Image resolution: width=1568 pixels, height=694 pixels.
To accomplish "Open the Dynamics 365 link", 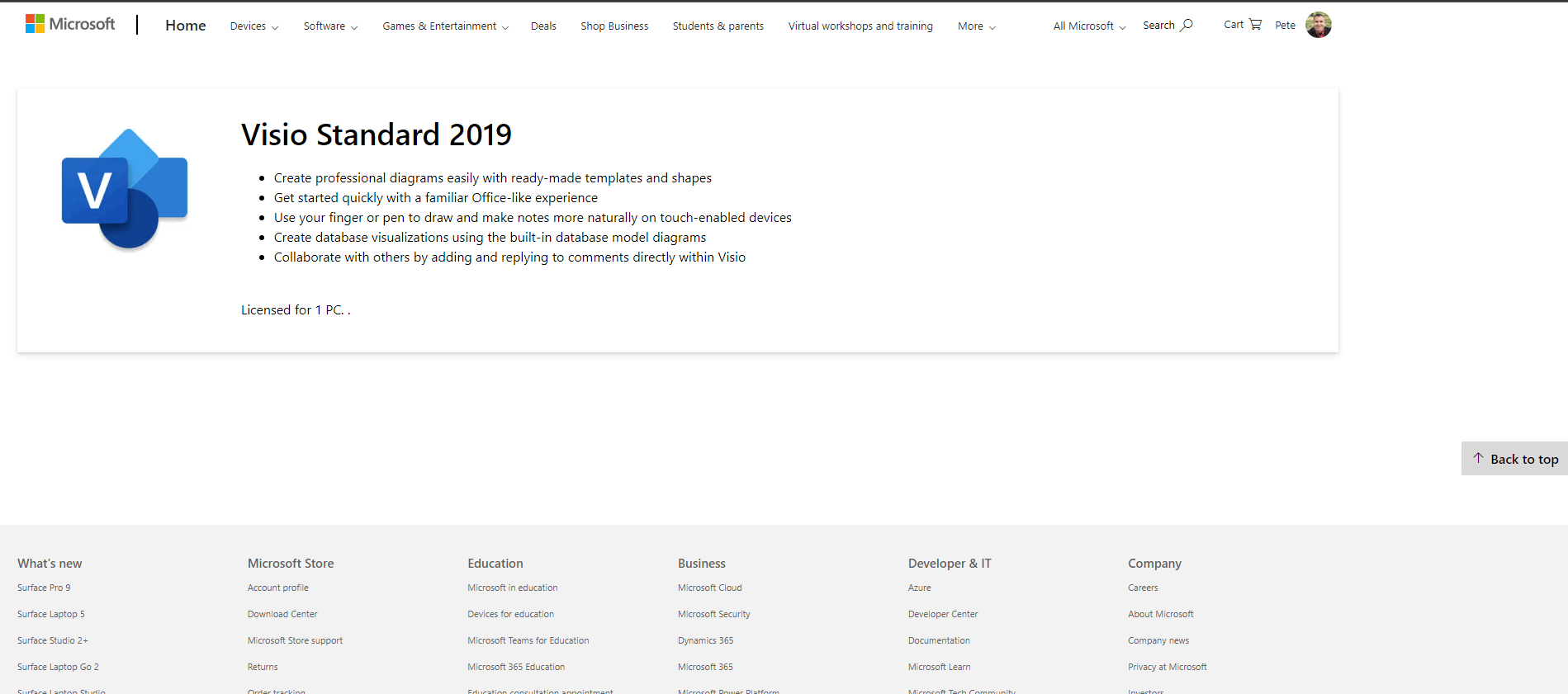I will (706, 640).
